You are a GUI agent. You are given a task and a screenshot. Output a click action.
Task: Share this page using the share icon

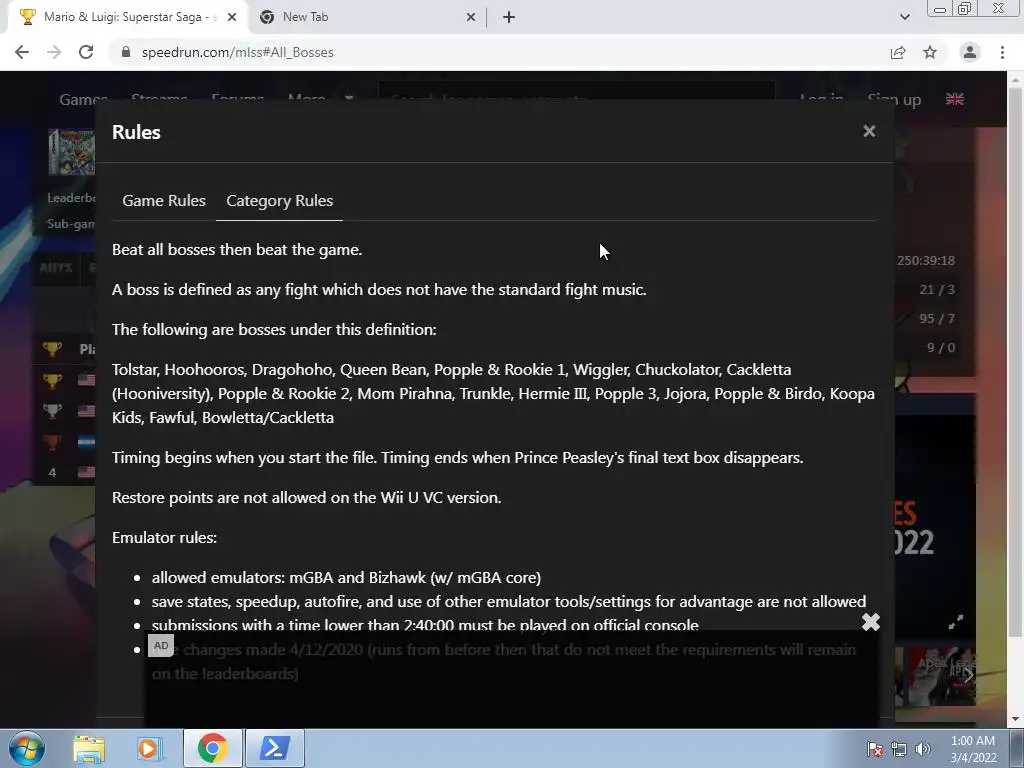[x=898, y=52]
